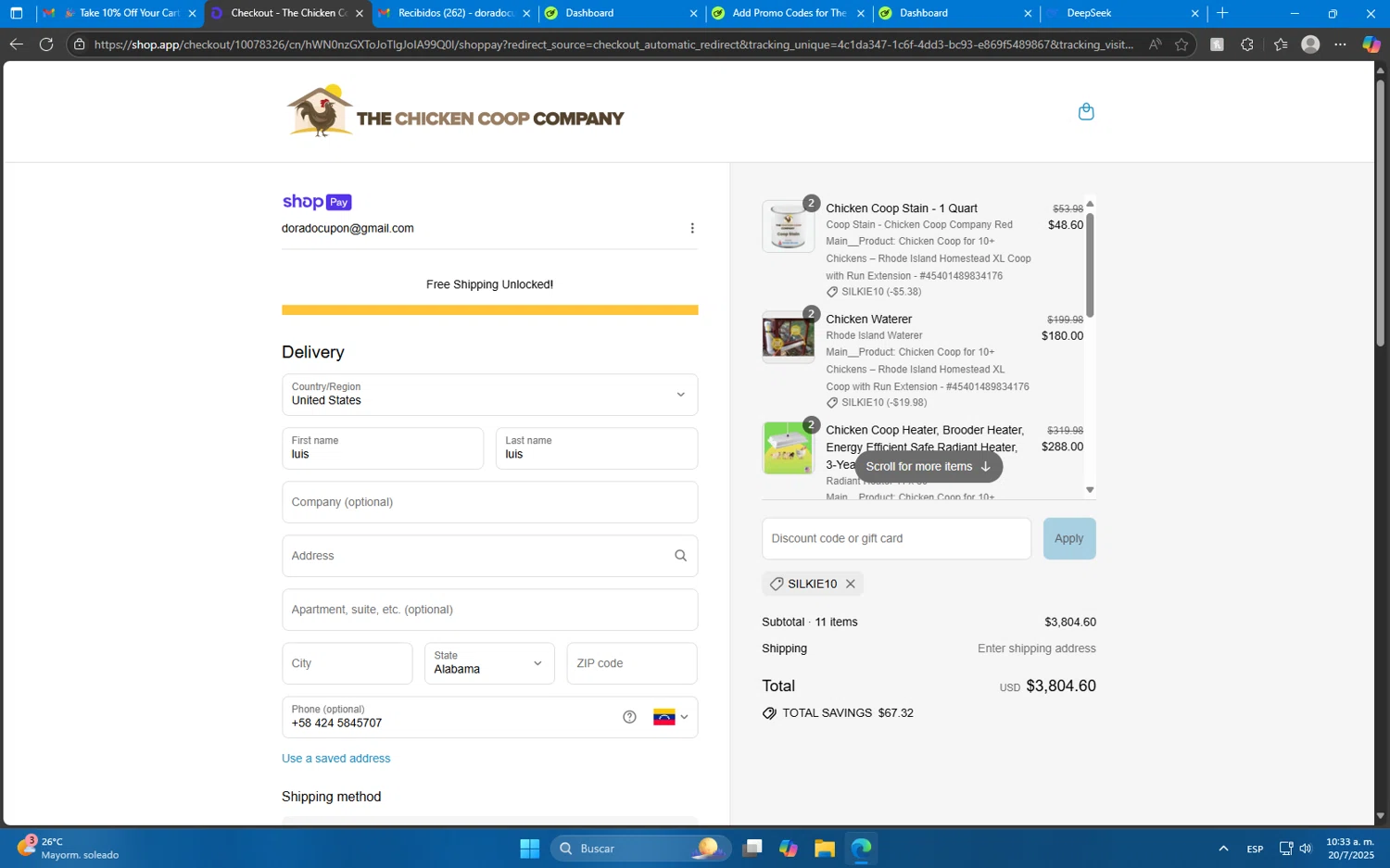Viewport: 1390px width, 868px height.
Task: Click the phone field help question-mark icon
Action: pyautogui.click(x=629, y=717)
